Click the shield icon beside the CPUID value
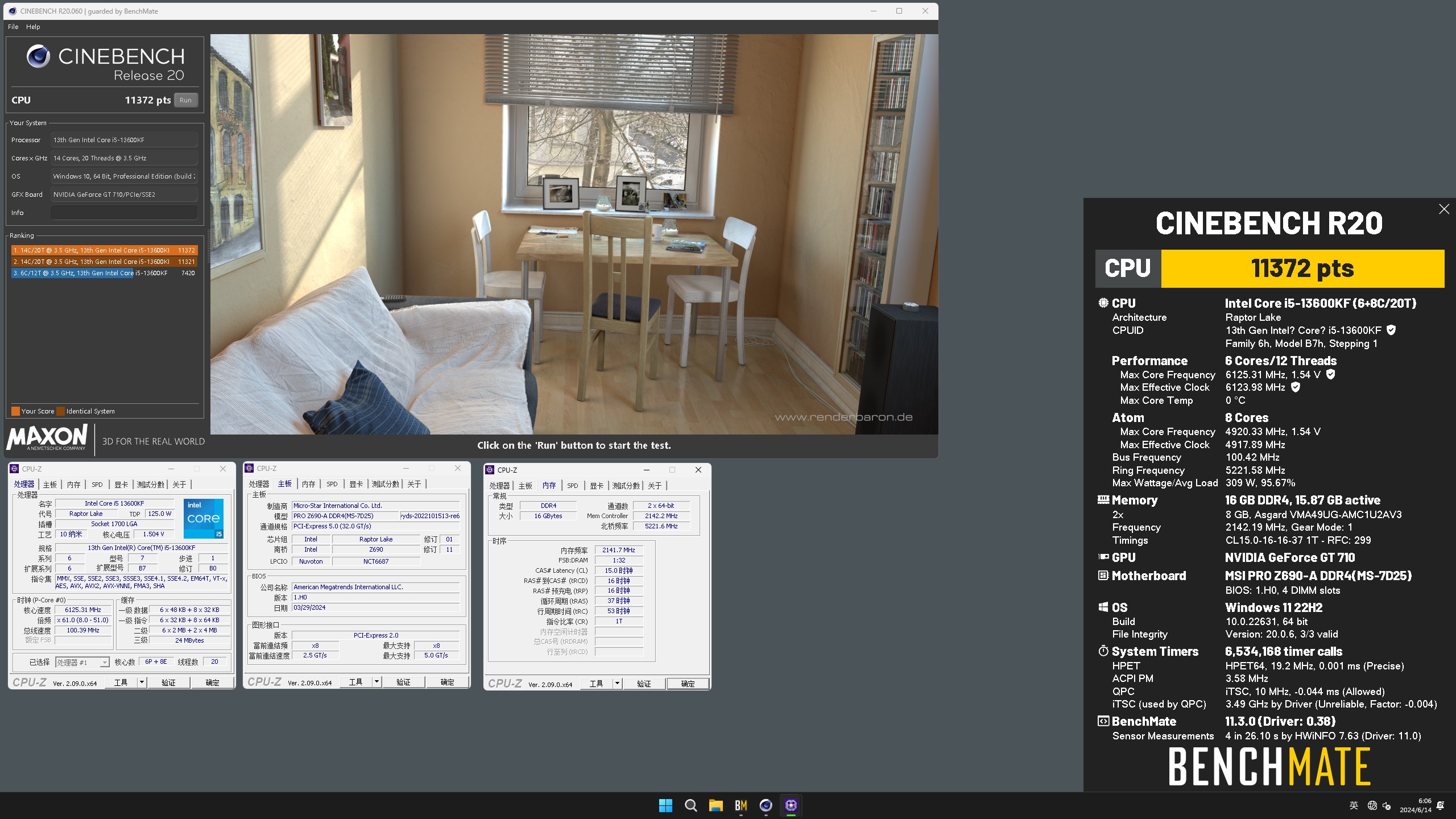 click(x=1391, y=330)
